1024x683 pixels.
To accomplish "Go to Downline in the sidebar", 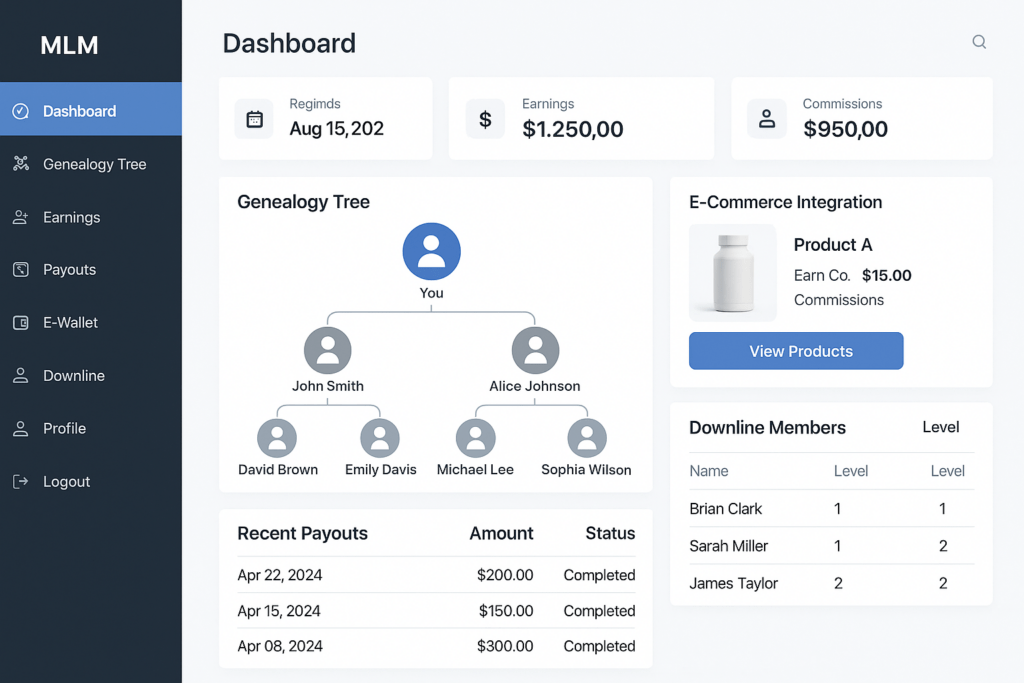I will tap(73, 376).
